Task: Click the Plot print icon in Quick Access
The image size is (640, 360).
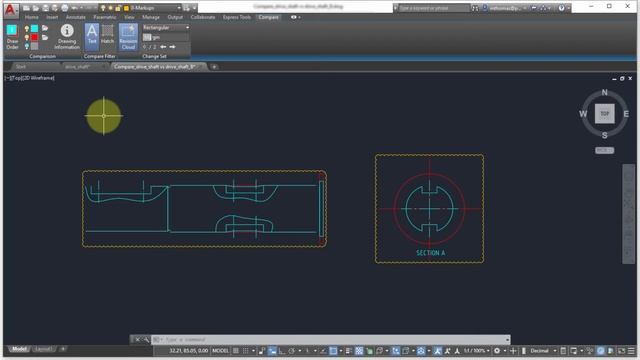Action: (64, 8)
